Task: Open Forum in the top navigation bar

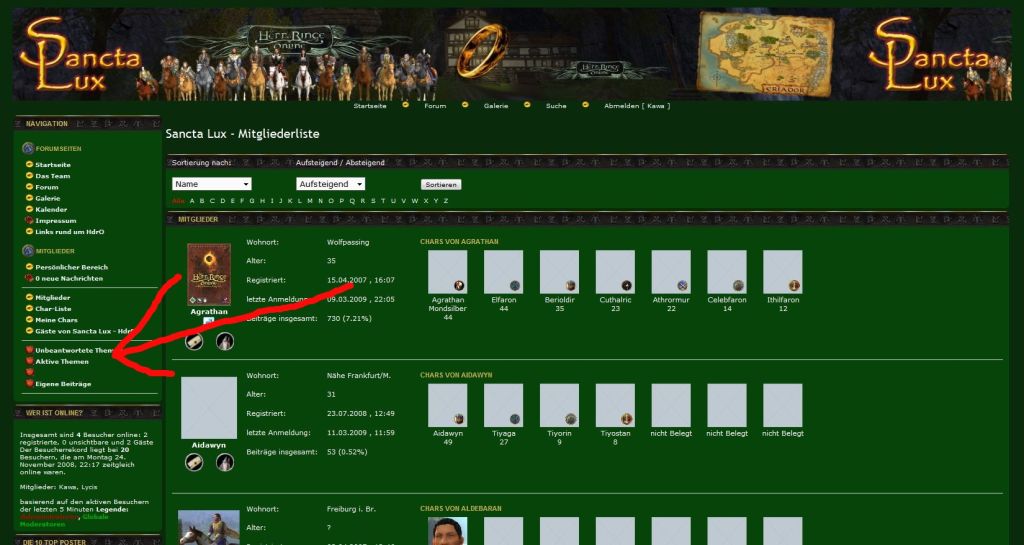Action: [435, 106]
